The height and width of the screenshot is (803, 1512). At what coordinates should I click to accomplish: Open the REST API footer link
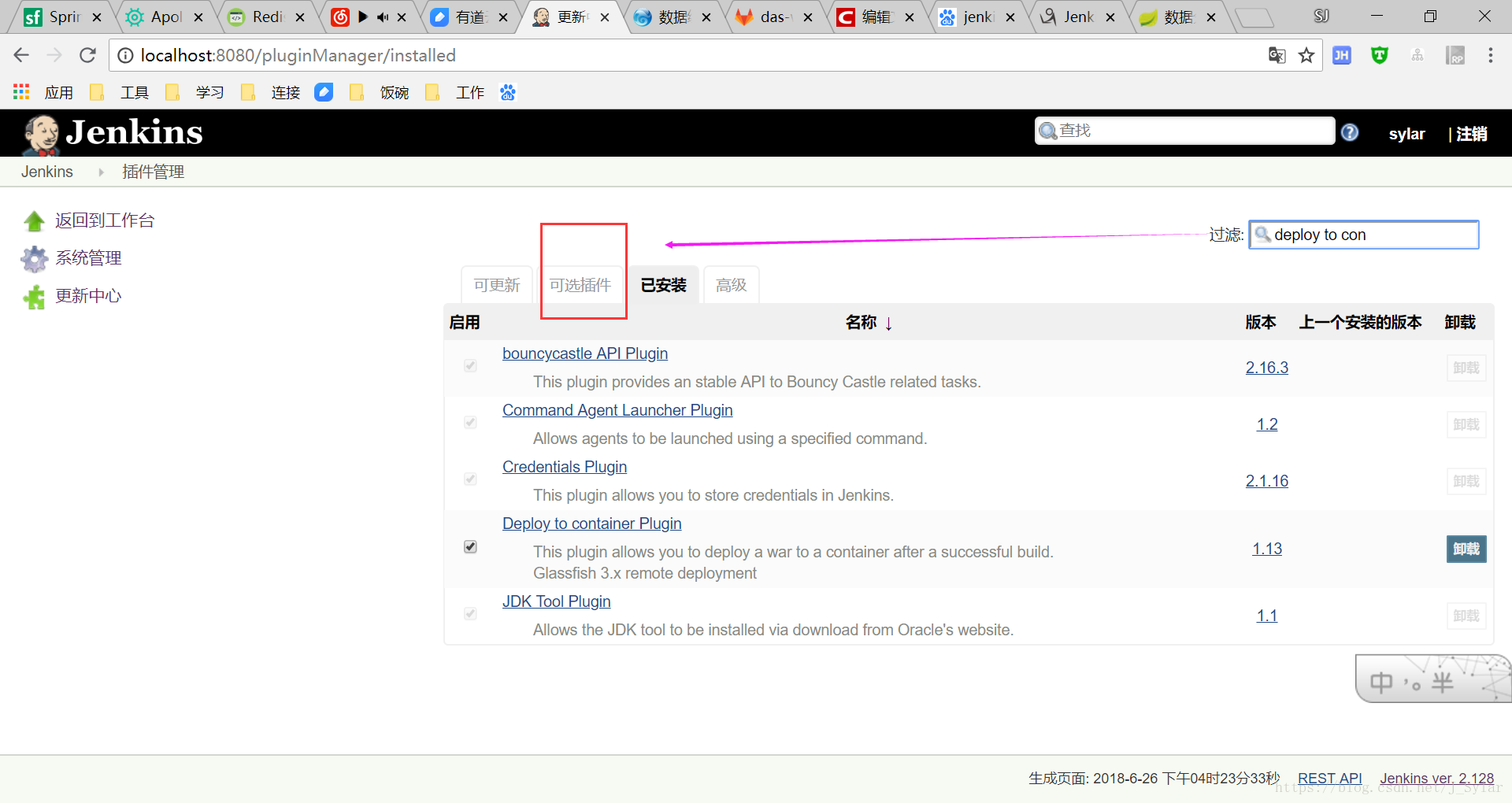click(1329, 779)
